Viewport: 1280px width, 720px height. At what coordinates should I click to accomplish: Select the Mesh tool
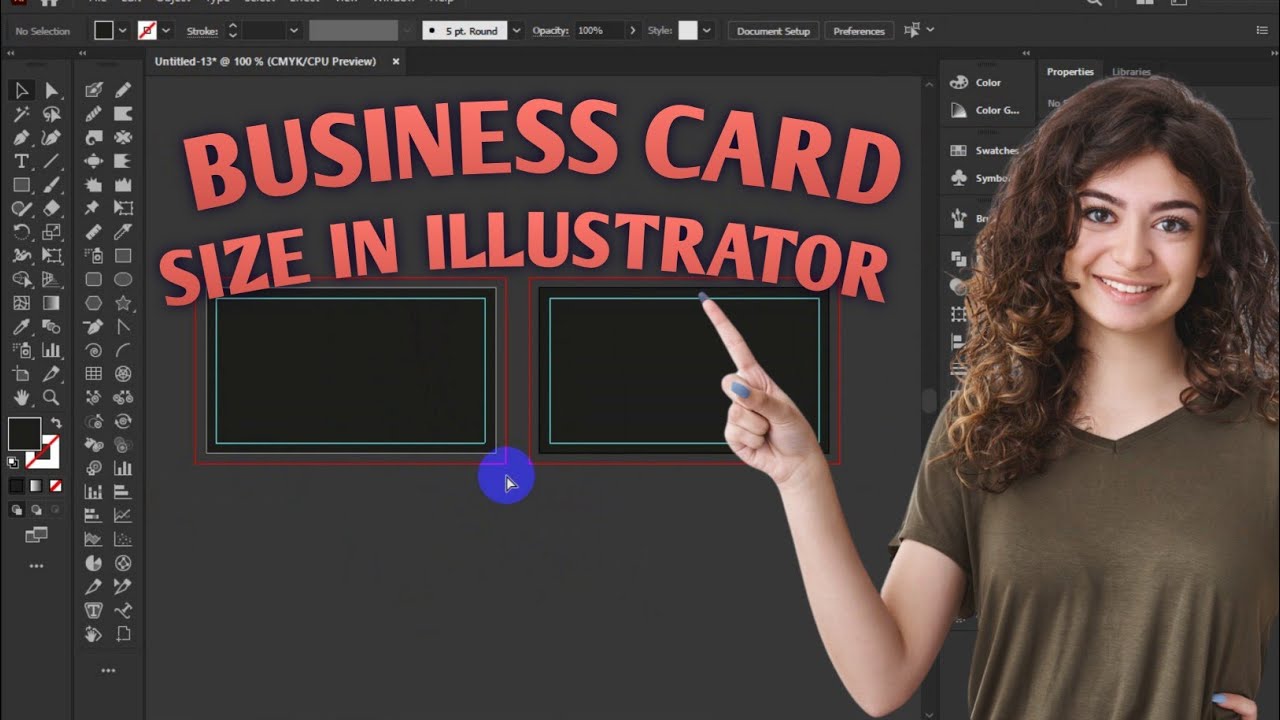pyautogui.click(x=21, y=303)
